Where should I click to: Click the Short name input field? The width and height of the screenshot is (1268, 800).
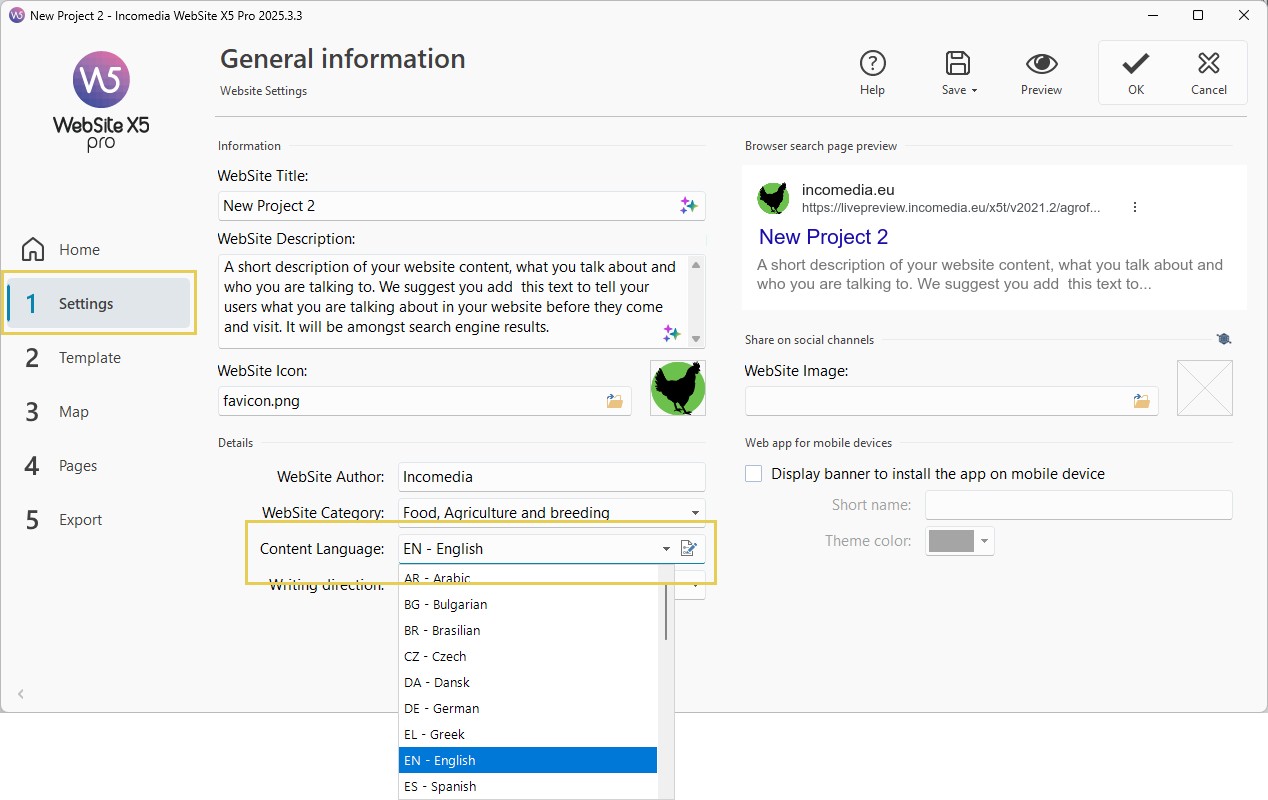point(1079,505)
